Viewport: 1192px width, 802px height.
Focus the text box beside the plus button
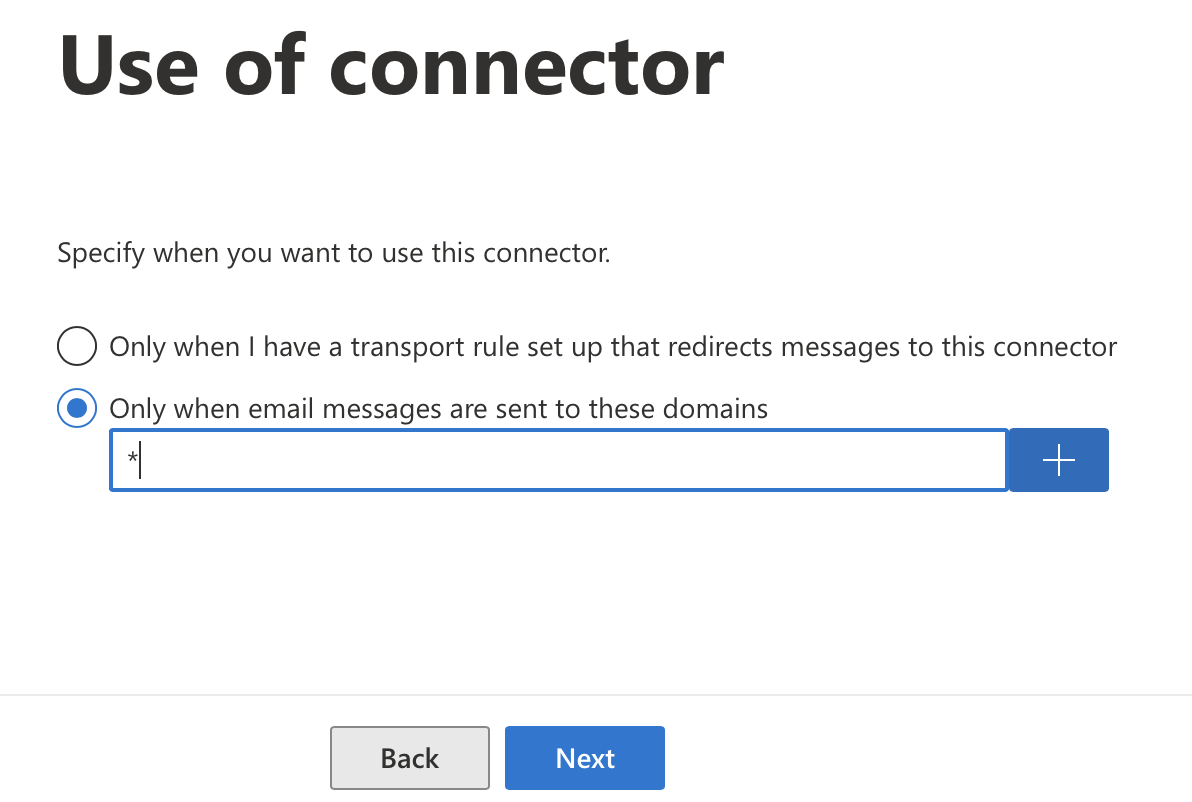559,460
